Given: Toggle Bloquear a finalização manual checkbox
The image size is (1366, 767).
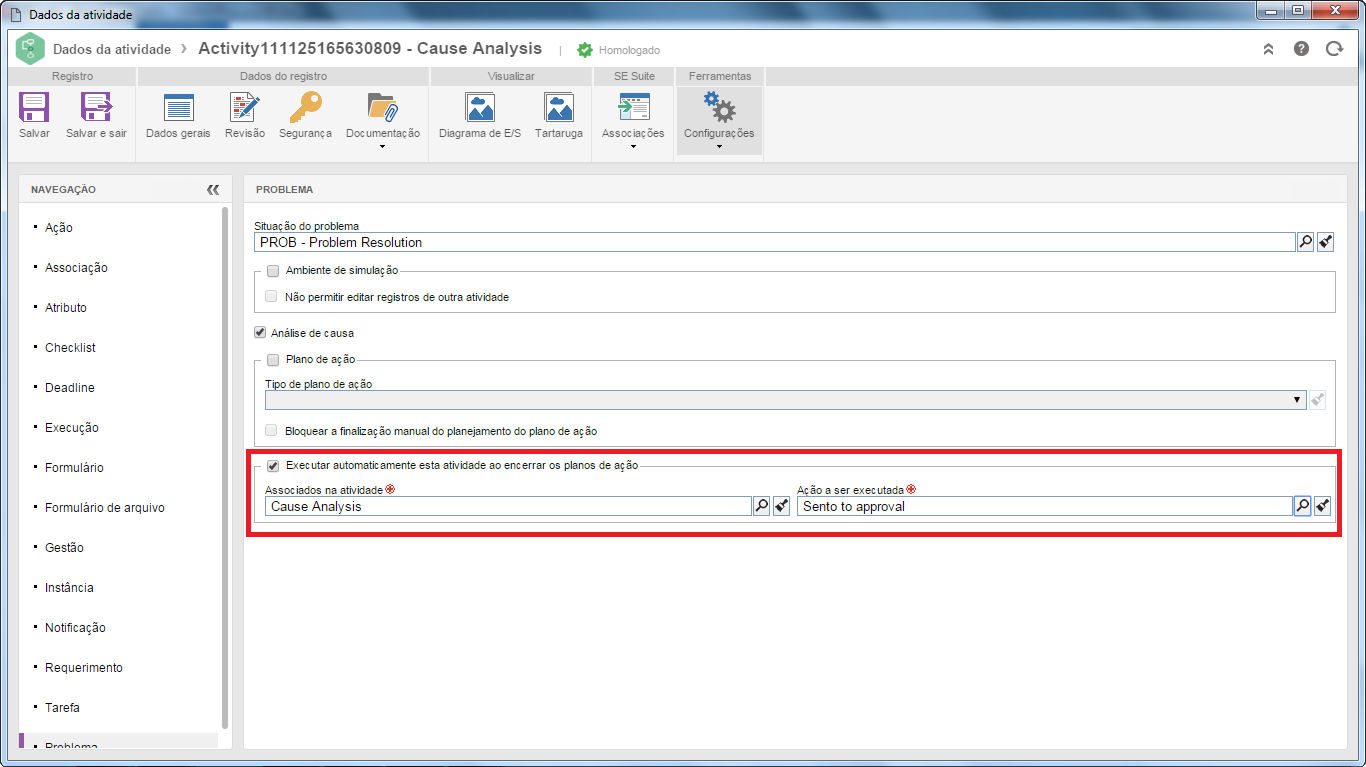Looking at the screenshot, I should click(x=271, y=430).
